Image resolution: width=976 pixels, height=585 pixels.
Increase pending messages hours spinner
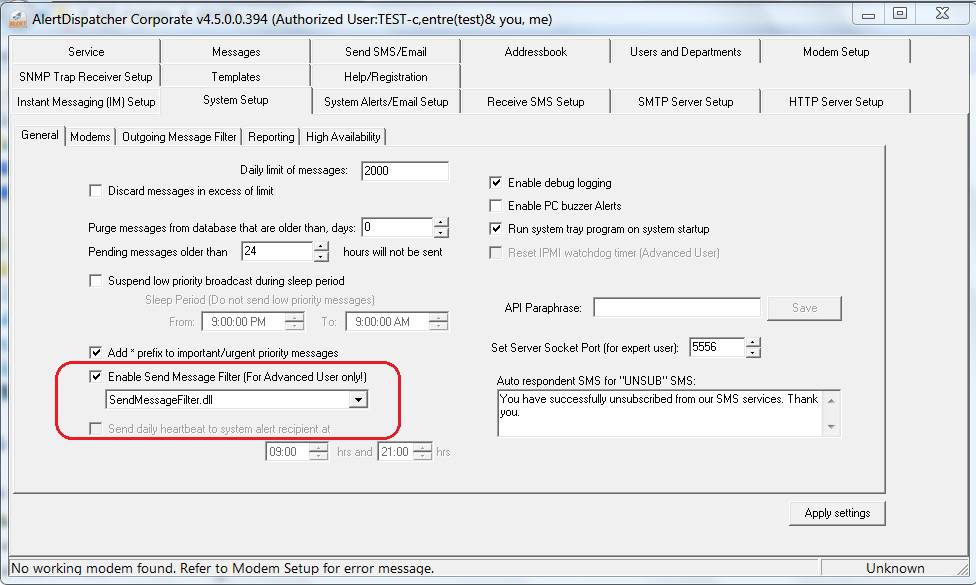pyautogui.click(x=321, y=246)
